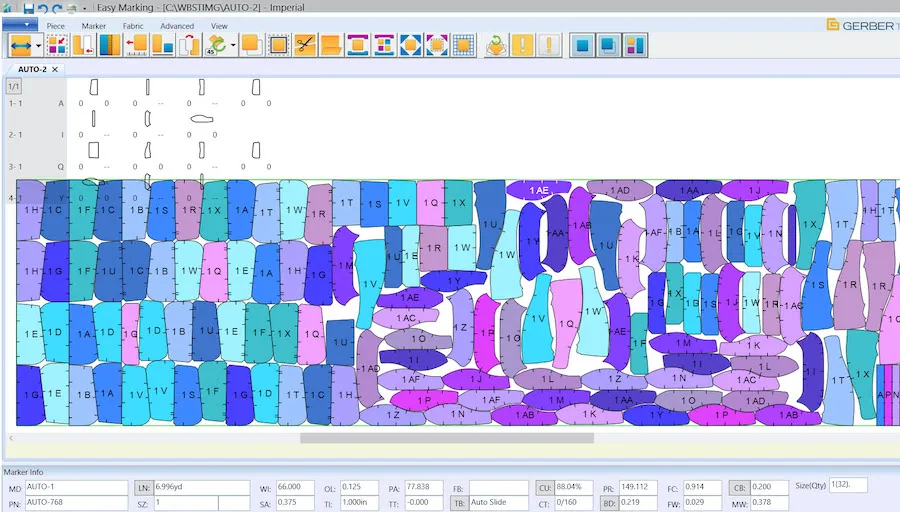Select the horizontal double-arrow slide tool
The width and height of the screenshot is (900, 512).
tap(21, 45)
